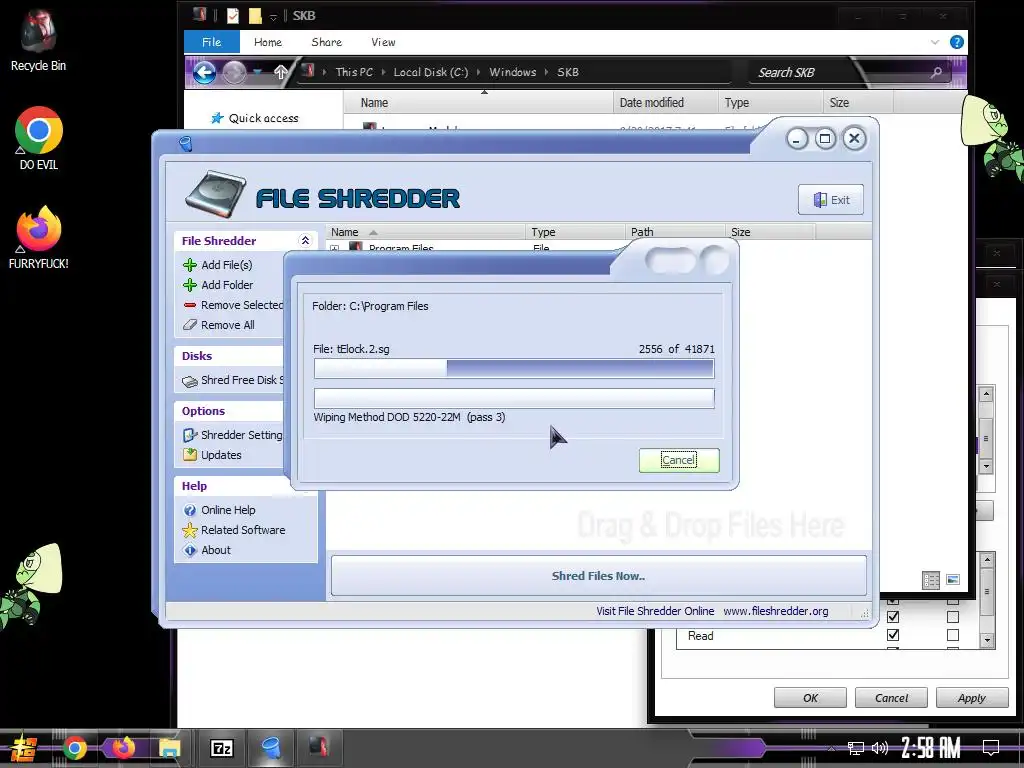This screenshot has width=1024, height=768.
Task: Collapse File Shredder sidebar section chevron
Action: [305, 241]
